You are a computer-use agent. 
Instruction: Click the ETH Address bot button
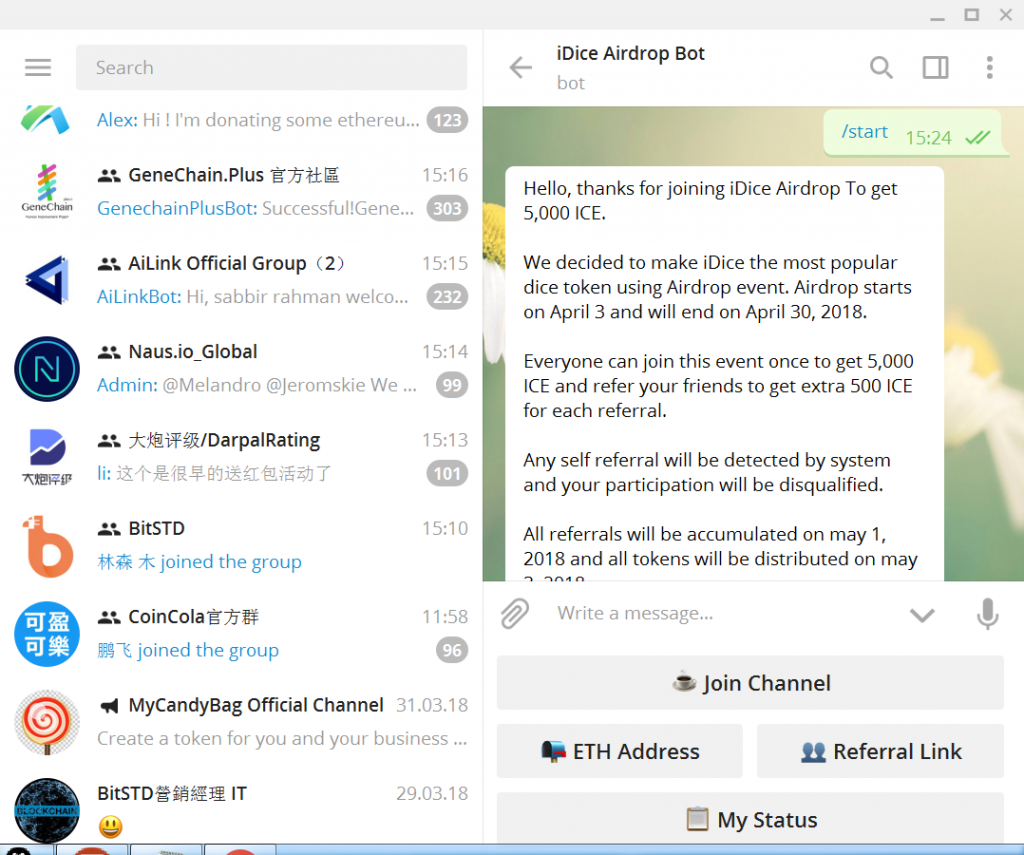pos(620,751)
